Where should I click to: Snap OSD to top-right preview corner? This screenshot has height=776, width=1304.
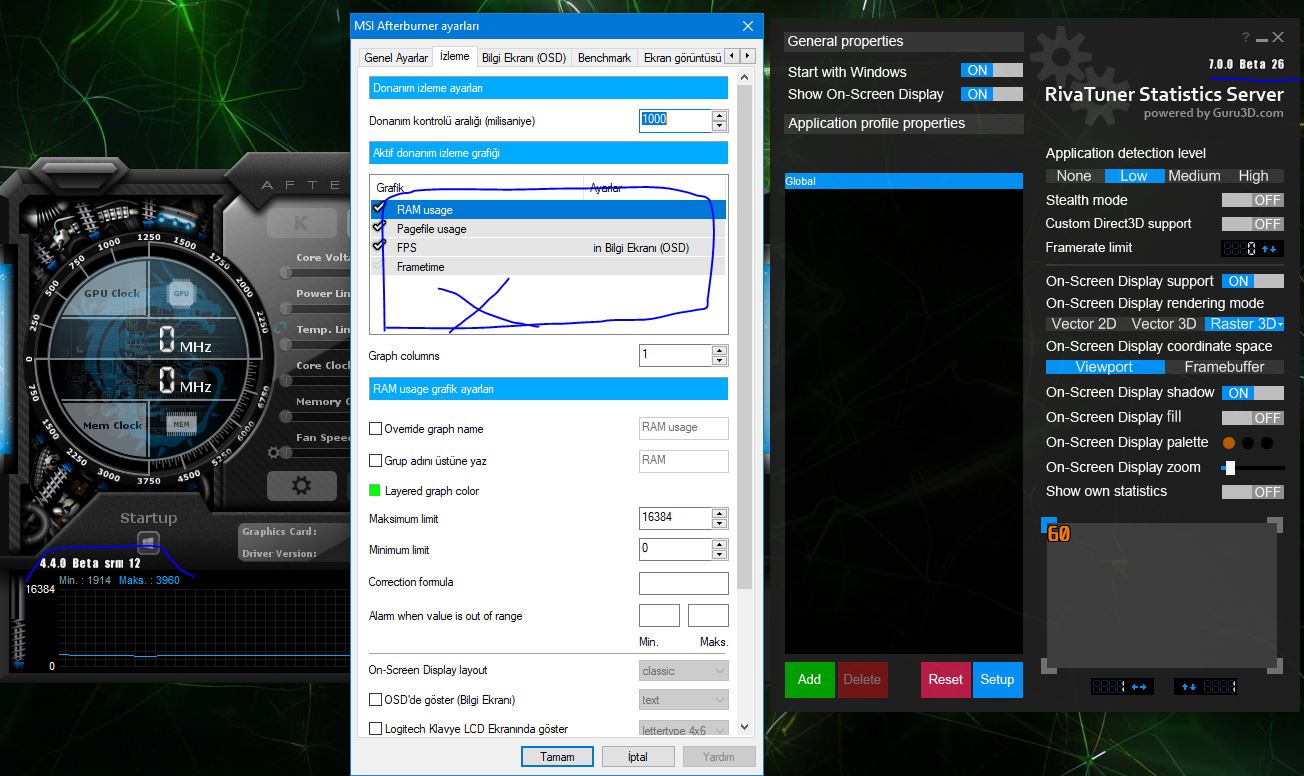point(1275,524)
